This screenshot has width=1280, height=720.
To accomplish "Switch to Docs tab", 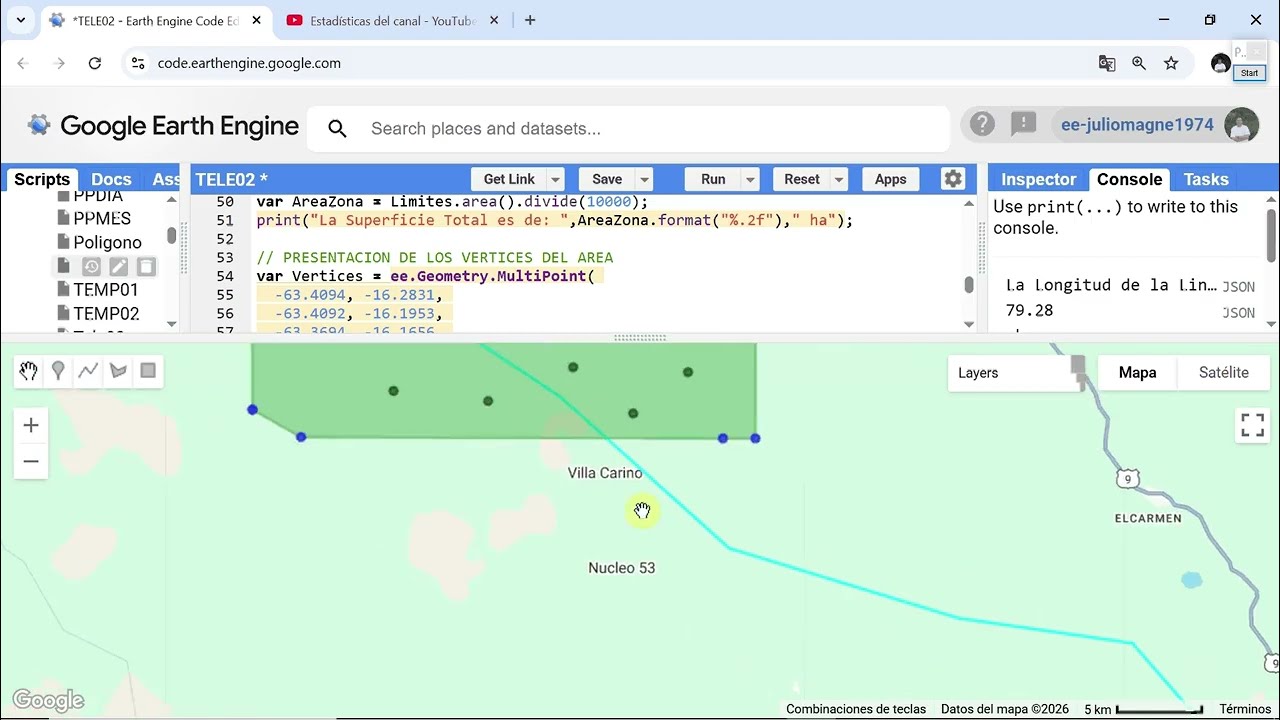I will [111, 179].
